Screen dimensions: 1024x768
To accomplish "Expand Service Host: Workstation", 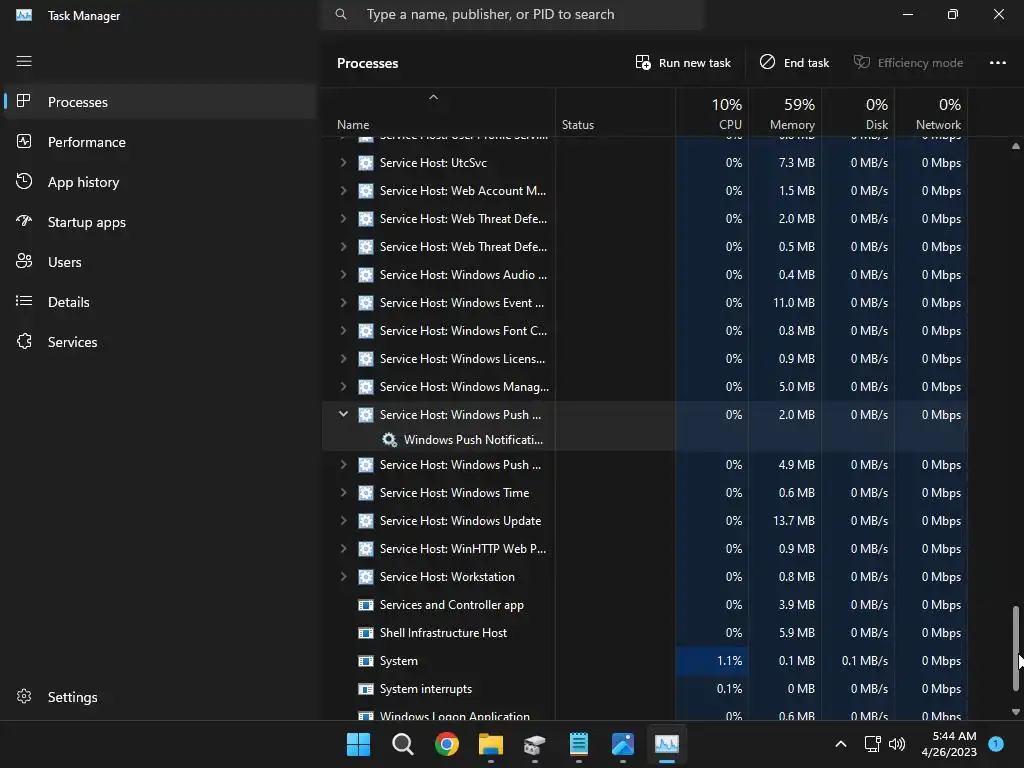I will (x=343, y=577).
